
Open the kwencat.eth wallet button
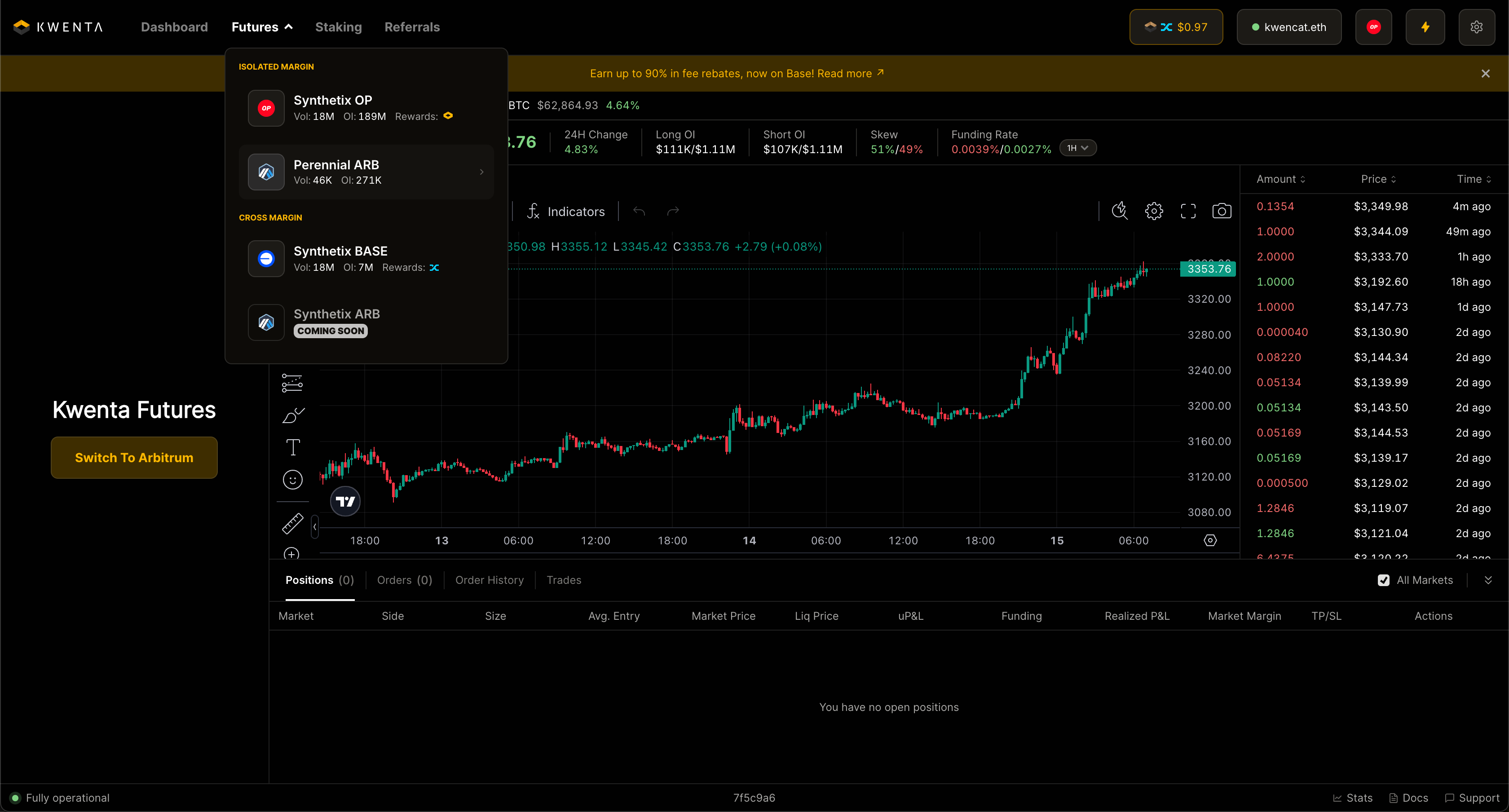click(x=1289, y=27)
